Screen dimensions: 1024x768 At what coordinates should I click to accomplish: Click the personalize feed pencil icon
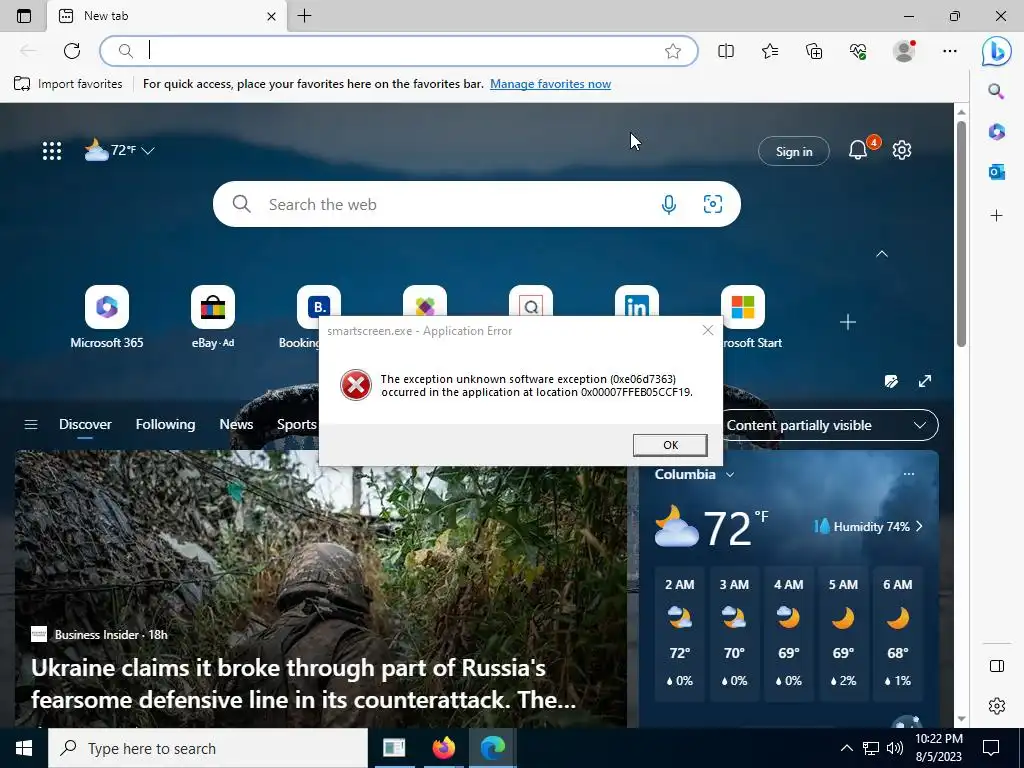pos(891,381)
